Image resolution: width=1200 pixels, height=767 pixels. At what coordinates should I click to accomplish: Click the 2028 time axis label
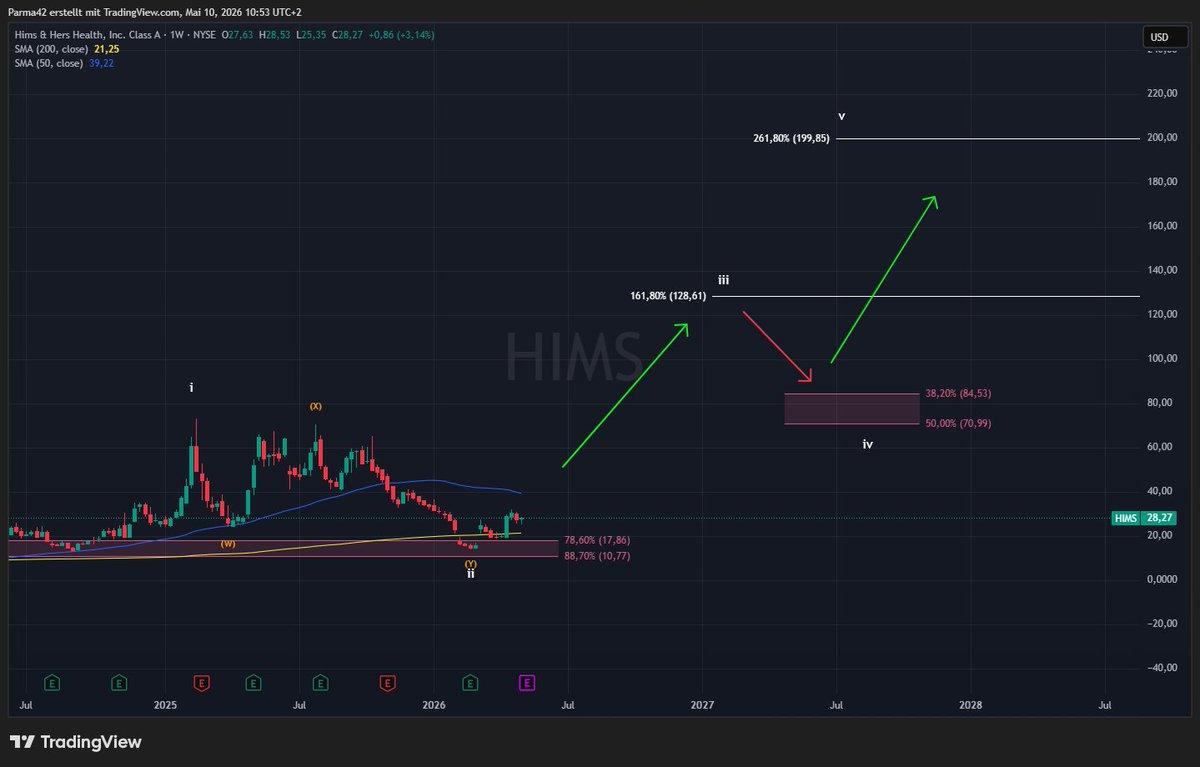pyautogui.click(x=970, y=705)
